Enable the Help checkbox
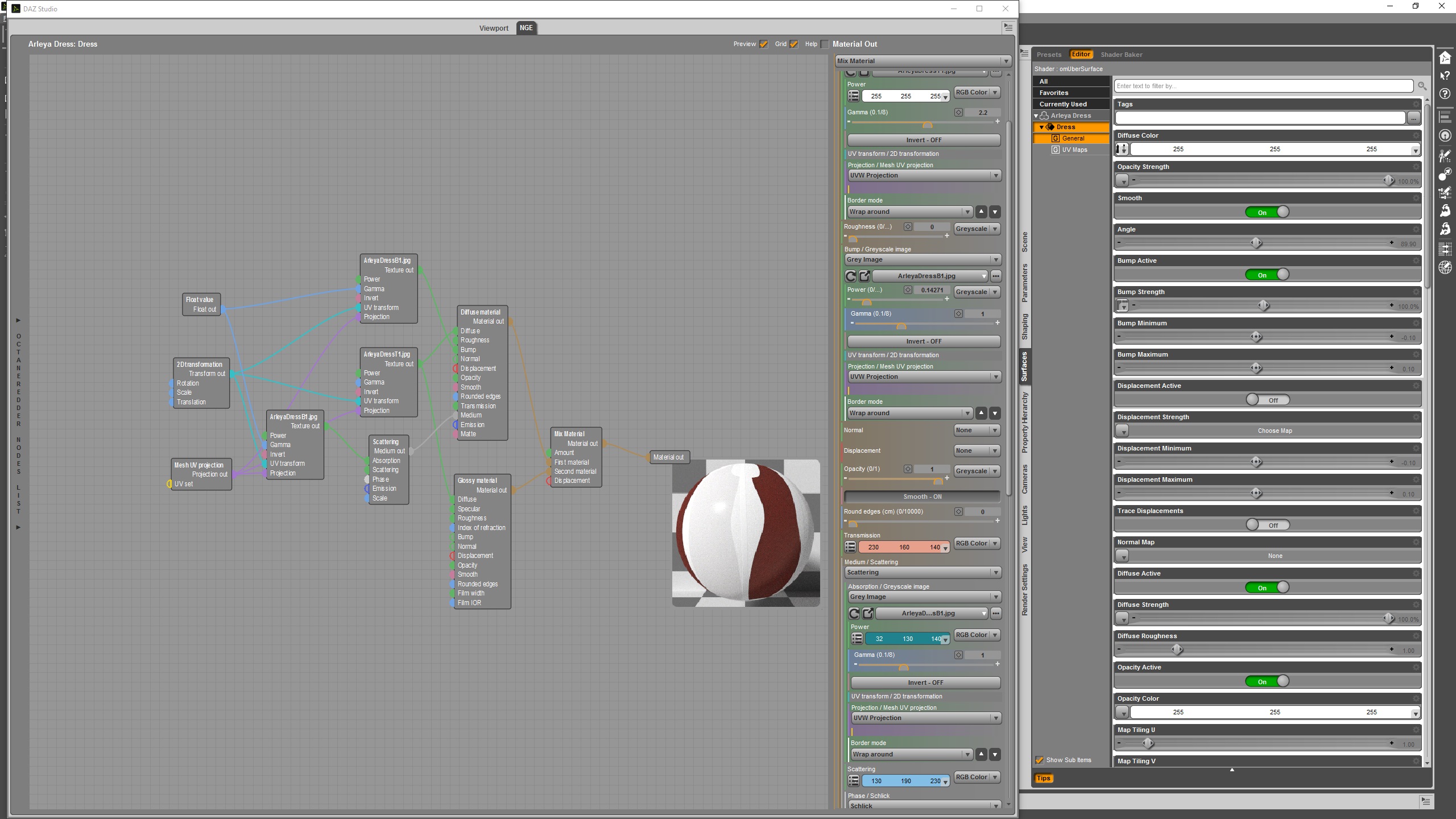The image size is (1456, 819). tap(825, 44)
